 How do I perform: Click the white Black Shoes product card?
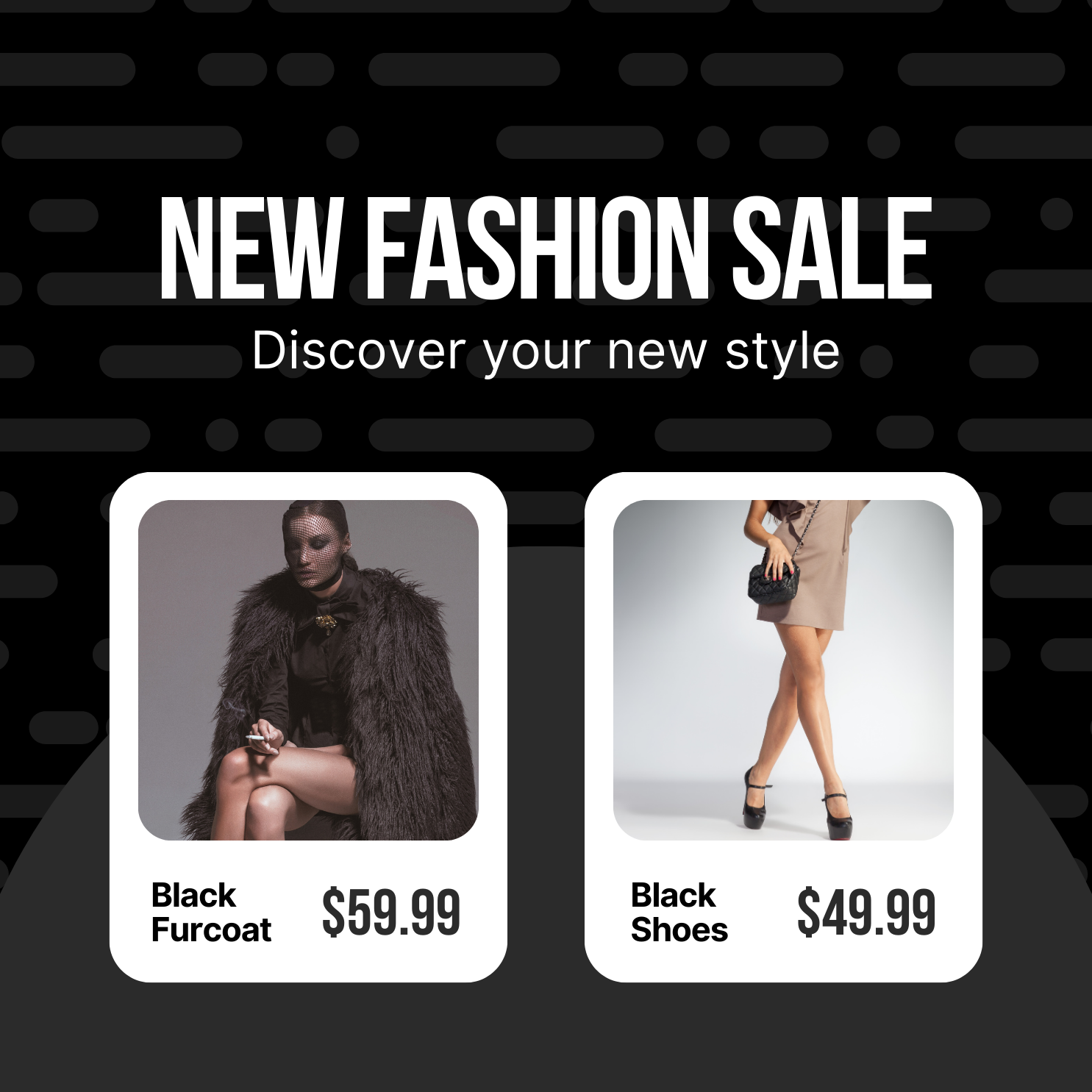pos(783,727)
